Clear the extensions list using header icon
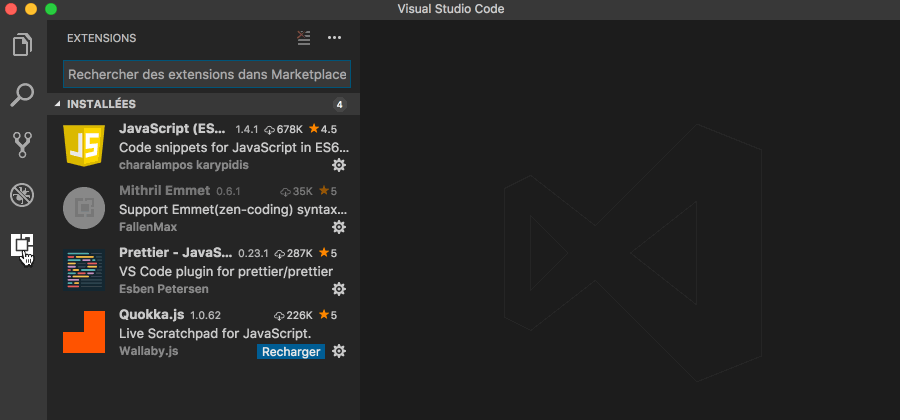The height and width of the screenshot is (420, 900). [x=304, y=38]
